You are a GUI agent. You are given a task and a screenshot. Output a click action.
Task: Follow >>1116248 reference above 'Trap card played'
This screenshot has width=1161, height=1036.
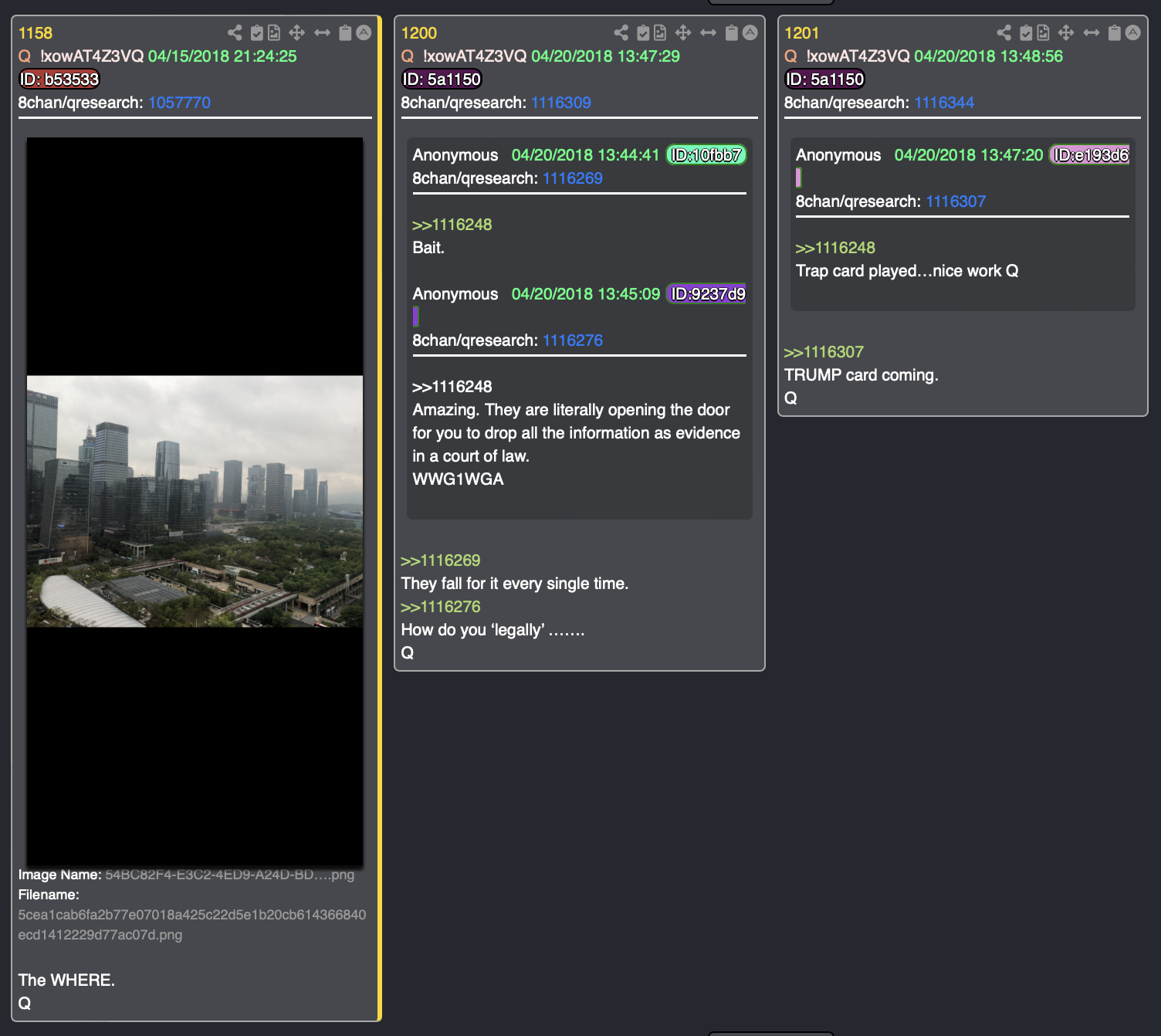point(835,248)
